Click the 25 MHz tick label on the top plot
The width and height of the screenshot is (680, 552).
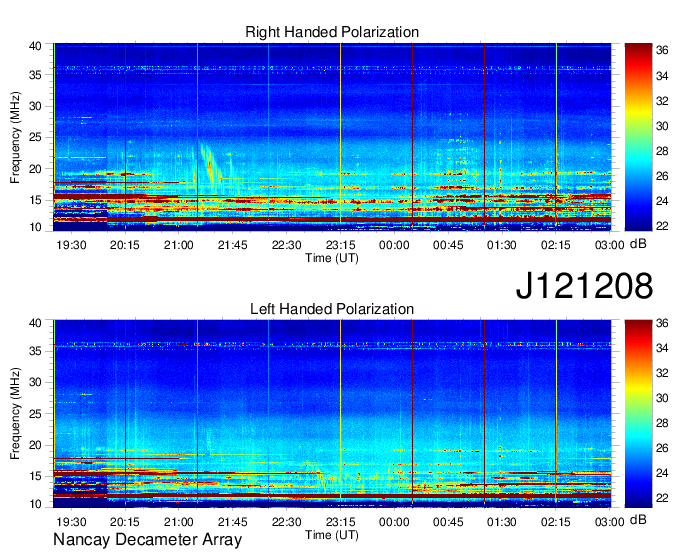[35, 138]
